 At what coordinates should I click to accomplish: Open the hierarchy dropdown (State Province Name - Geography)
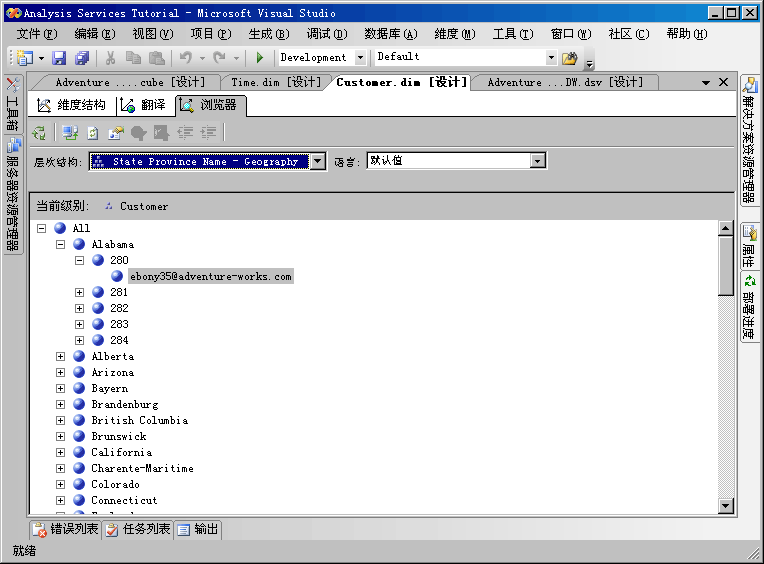(318, 161)
